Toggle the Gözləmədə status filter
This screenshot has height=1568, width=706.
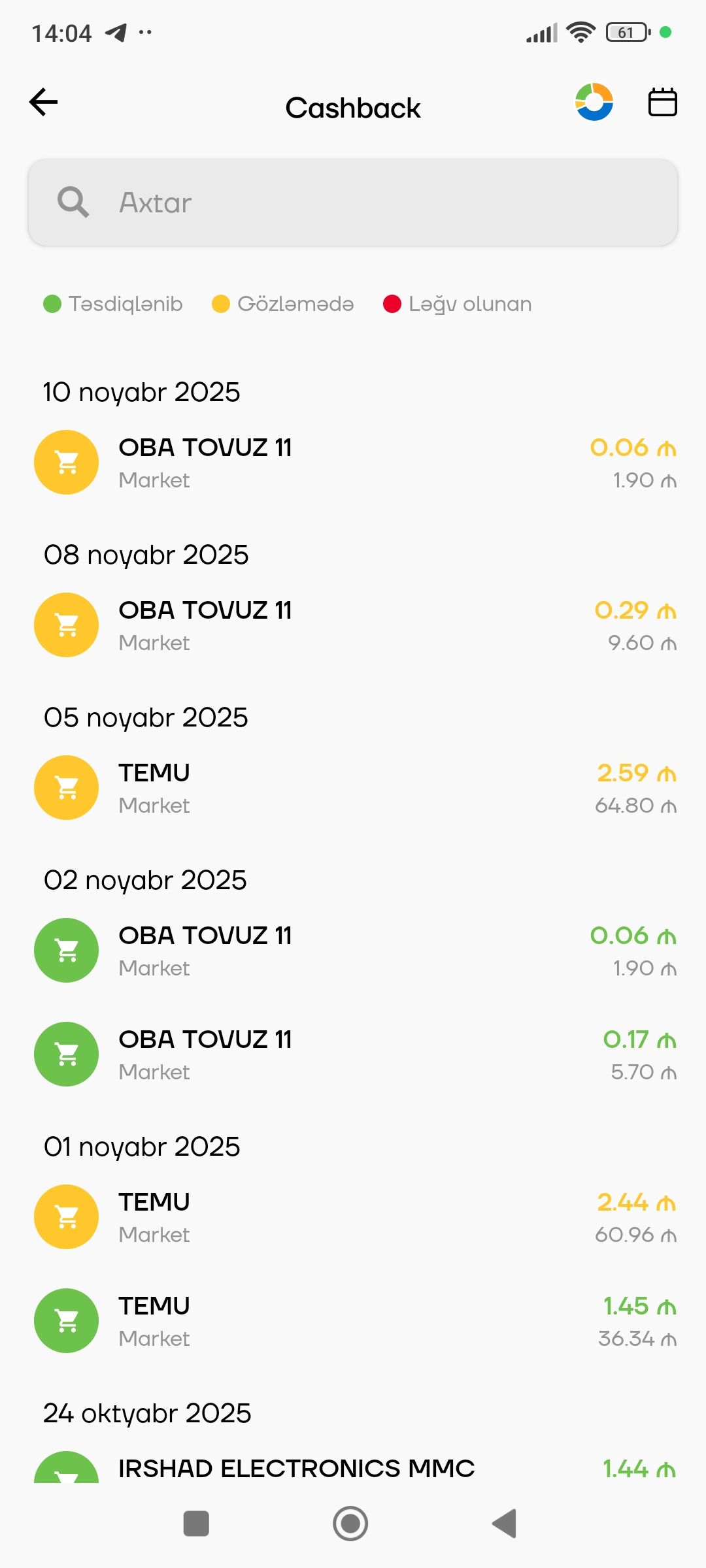point(283,304)
